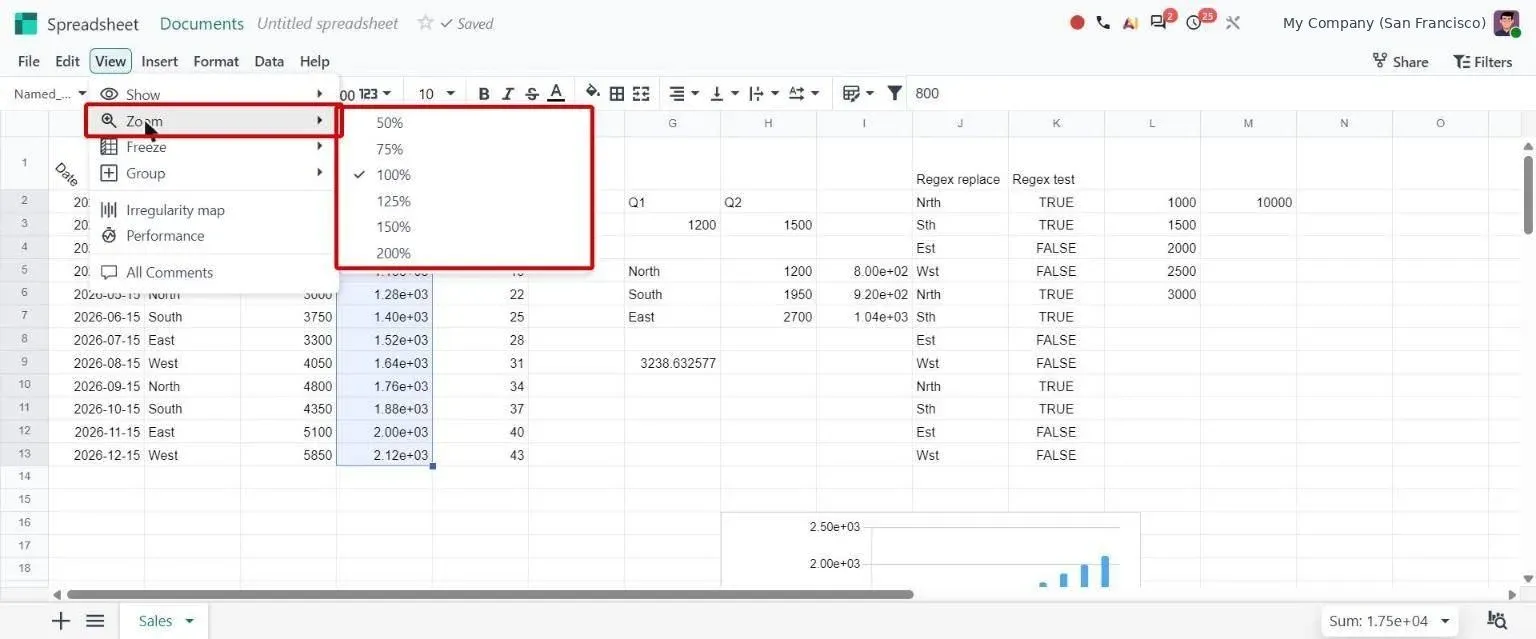Open the Edit menu
The width and height of the screenshot is (1536, 639).
(x=67, y=61)
